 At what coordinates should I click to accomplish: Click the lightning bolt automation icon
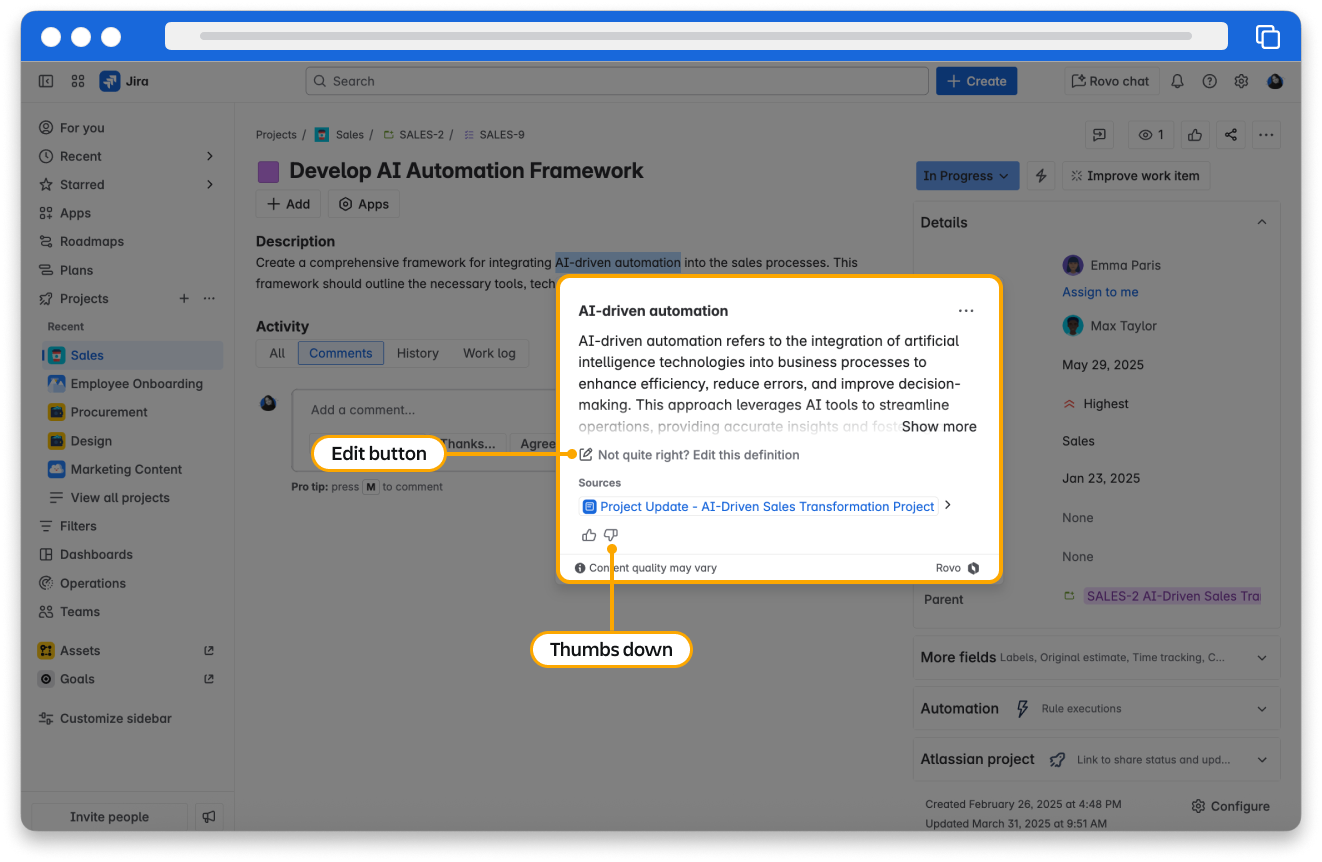click(1041, 176)
